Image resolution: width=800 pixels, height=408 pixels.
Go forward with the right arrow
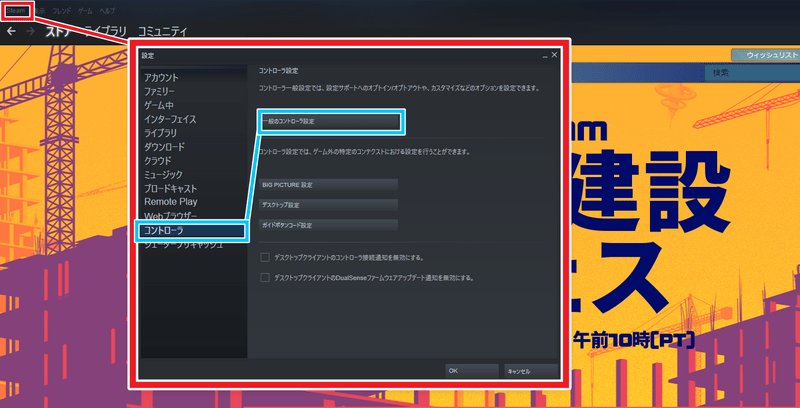pos(31,31)
